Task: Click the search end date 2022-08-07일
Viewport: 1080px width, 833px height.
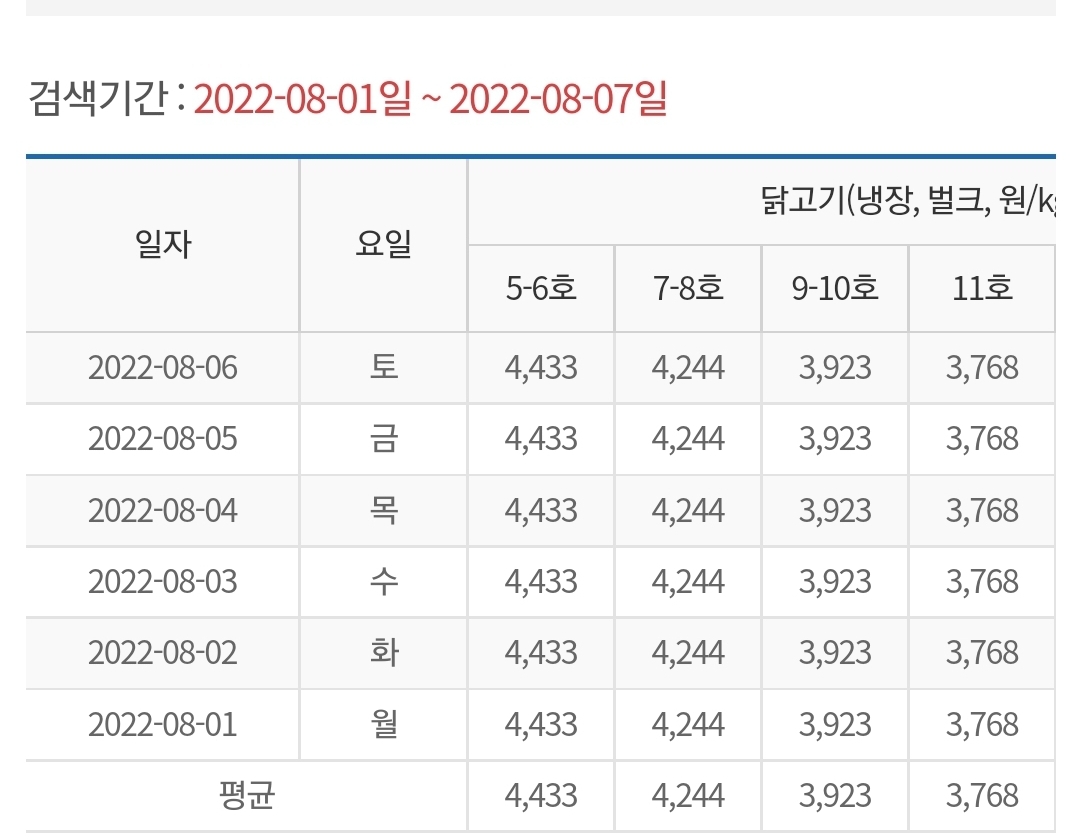Action: click(x=558, y=100)
